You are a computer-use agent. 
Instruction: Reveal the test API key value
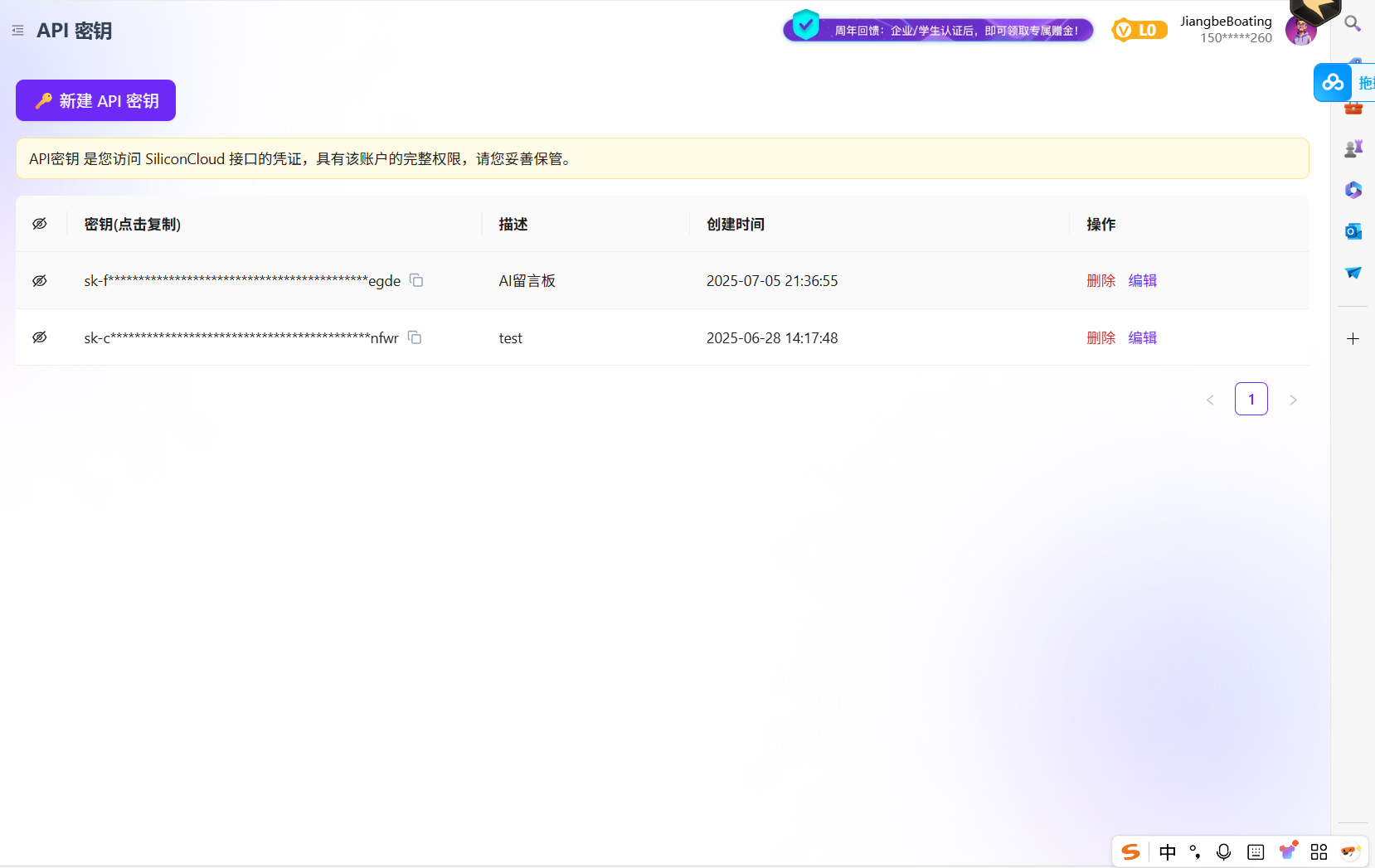[40, 337]
